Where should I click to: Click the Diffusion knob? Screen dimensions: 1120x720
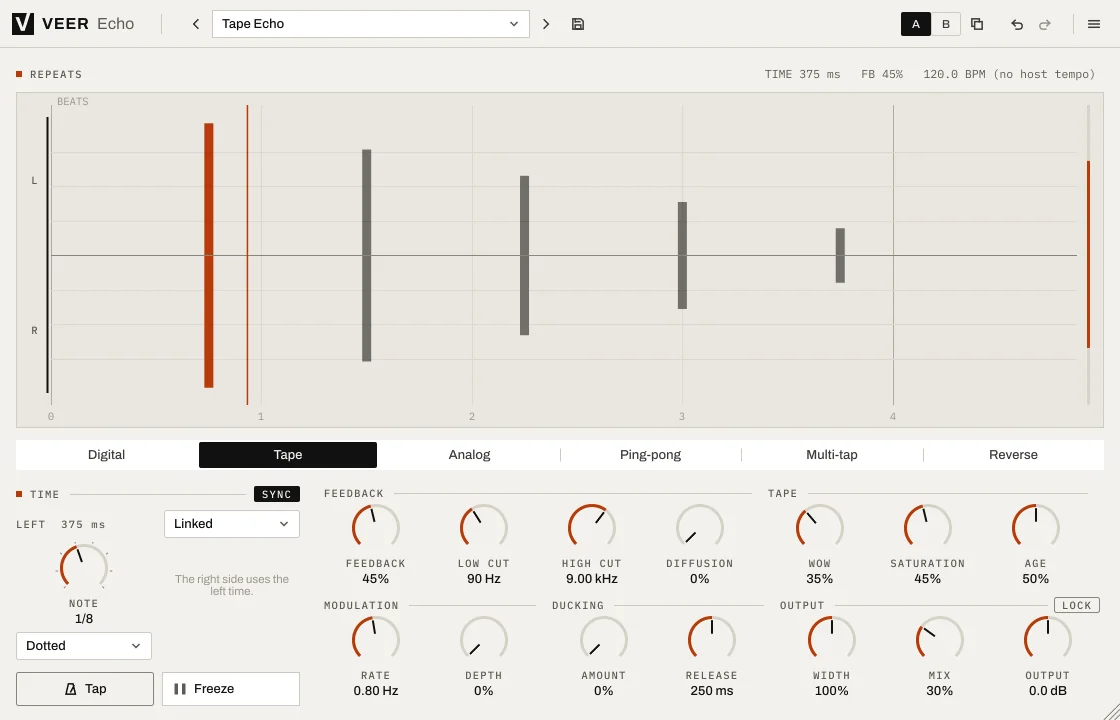click(699, 528)
